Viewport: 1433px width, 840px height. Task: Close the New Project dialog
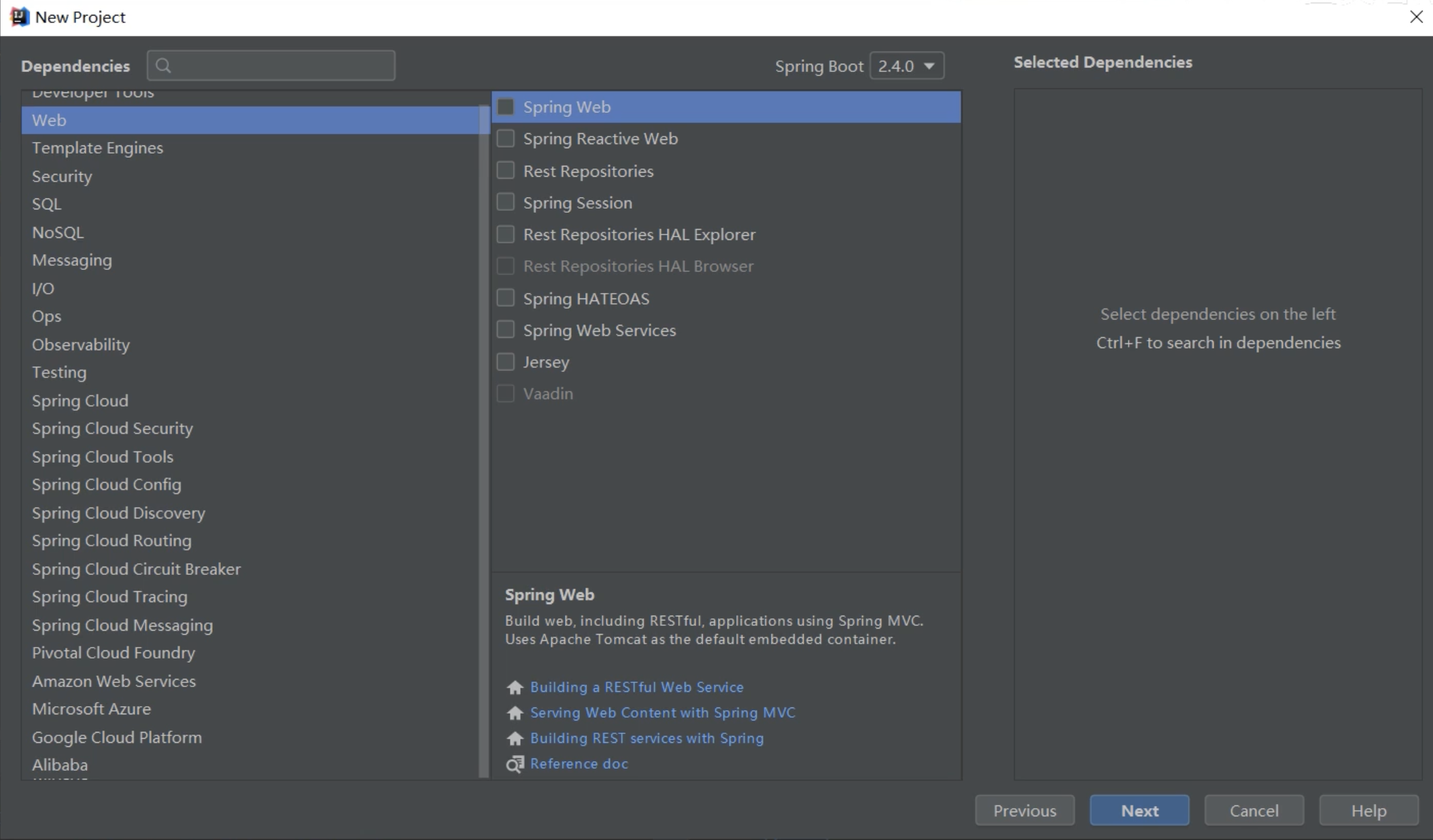1416,17
